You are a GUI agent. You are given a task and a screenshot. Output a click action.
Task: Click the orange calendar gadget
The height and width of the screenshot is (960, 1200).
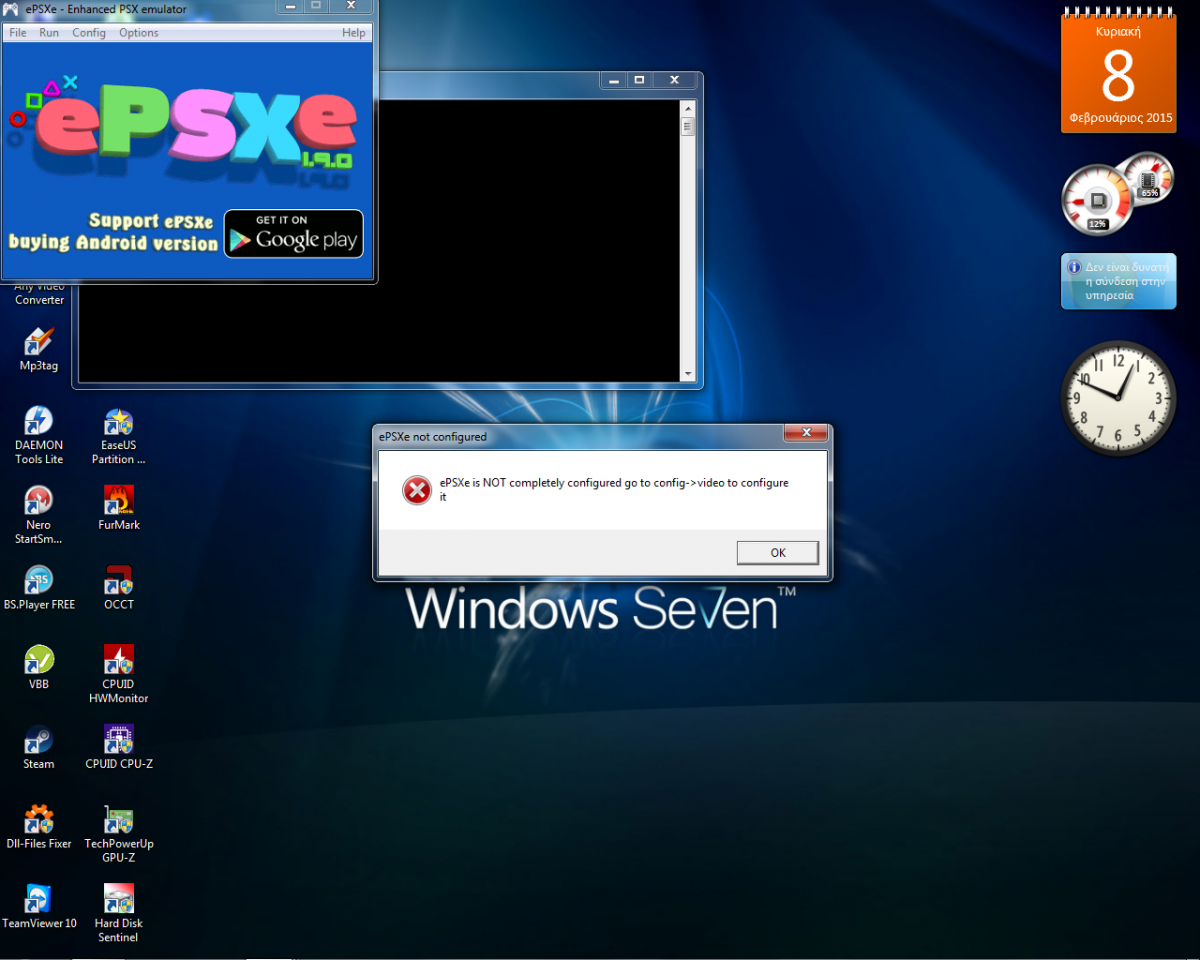coord(1118,69)
